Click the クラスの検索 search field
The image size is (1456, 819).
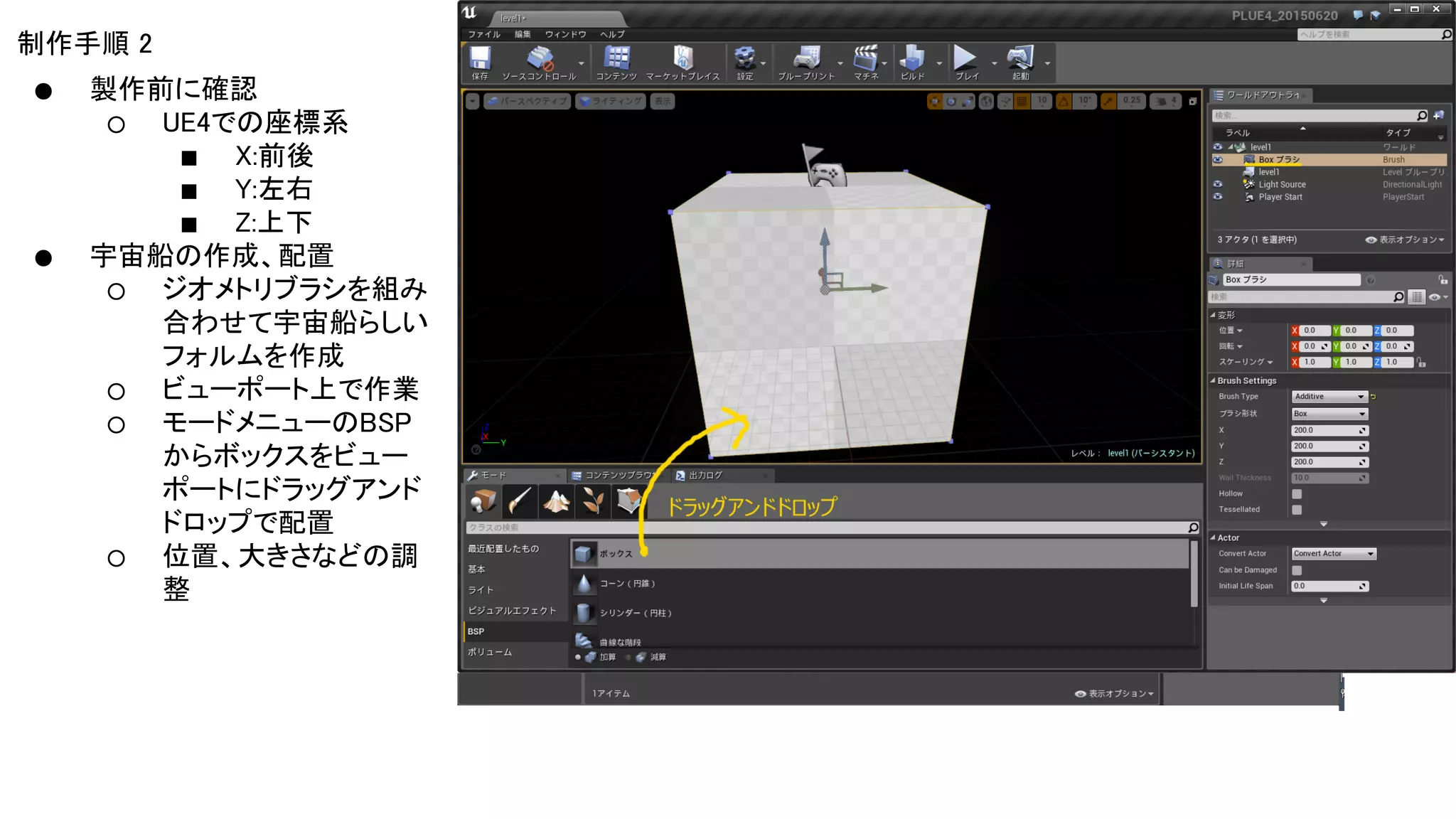pyautogui.click(x=832, y=528)
